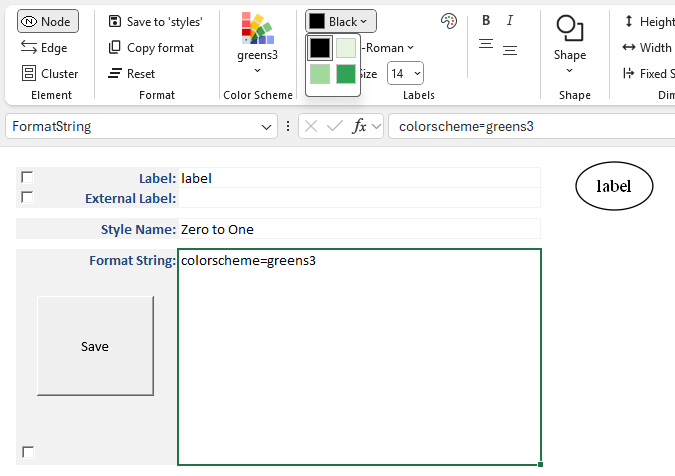Toggle the checkbox below the Save button
The image size is (675, 476).
point(28,452)
